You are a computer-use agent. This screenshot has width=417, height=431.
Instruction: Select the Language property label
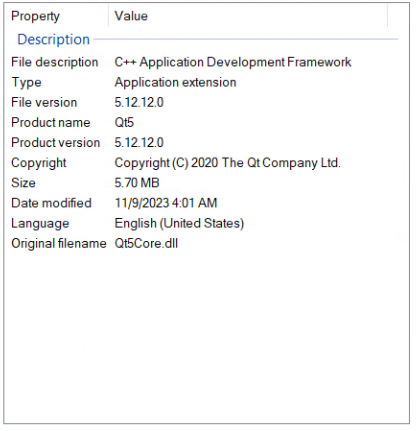pyautogui.click(x=40, y=223)
